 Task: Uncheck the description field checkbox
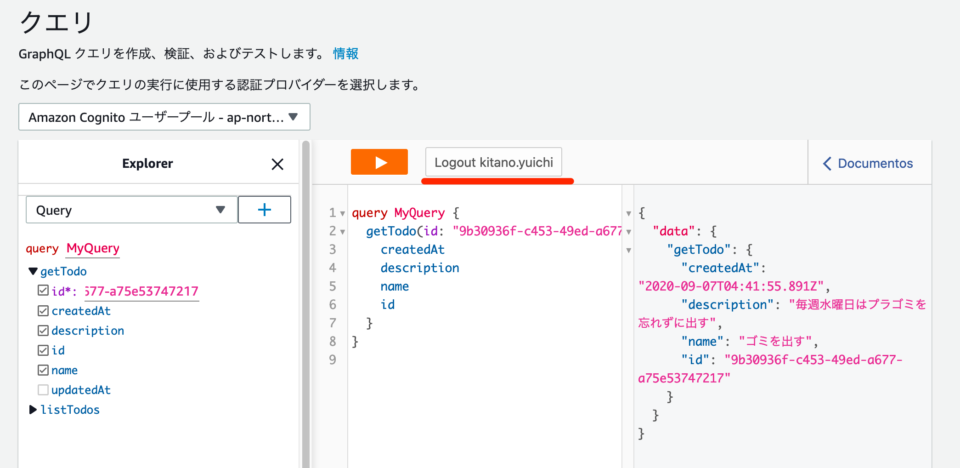pos(42,331)
